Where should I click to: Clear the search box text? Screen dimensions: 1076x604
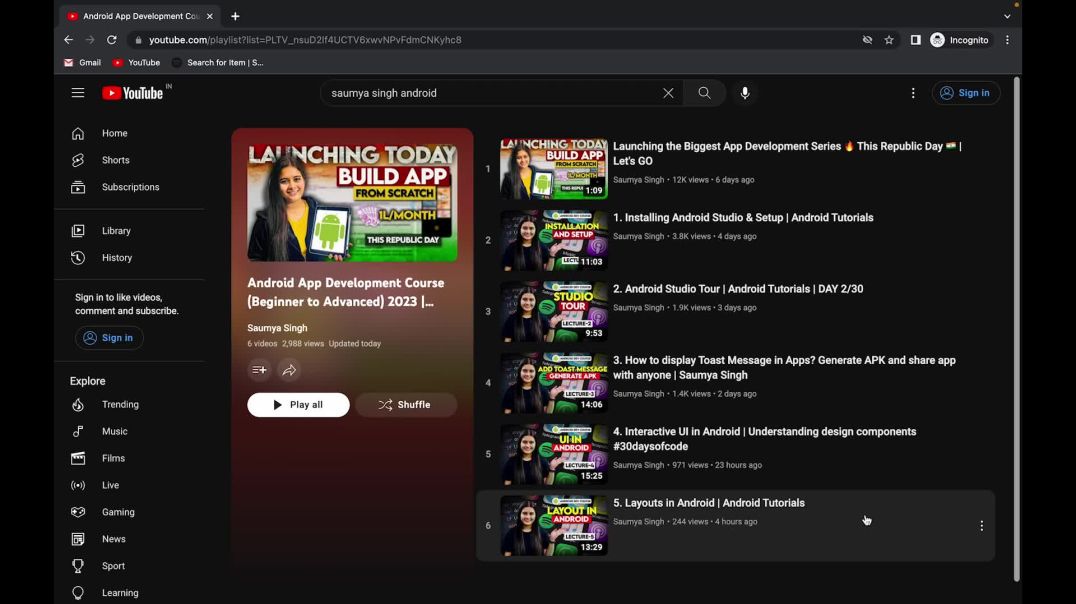click(x=668, y=93)
